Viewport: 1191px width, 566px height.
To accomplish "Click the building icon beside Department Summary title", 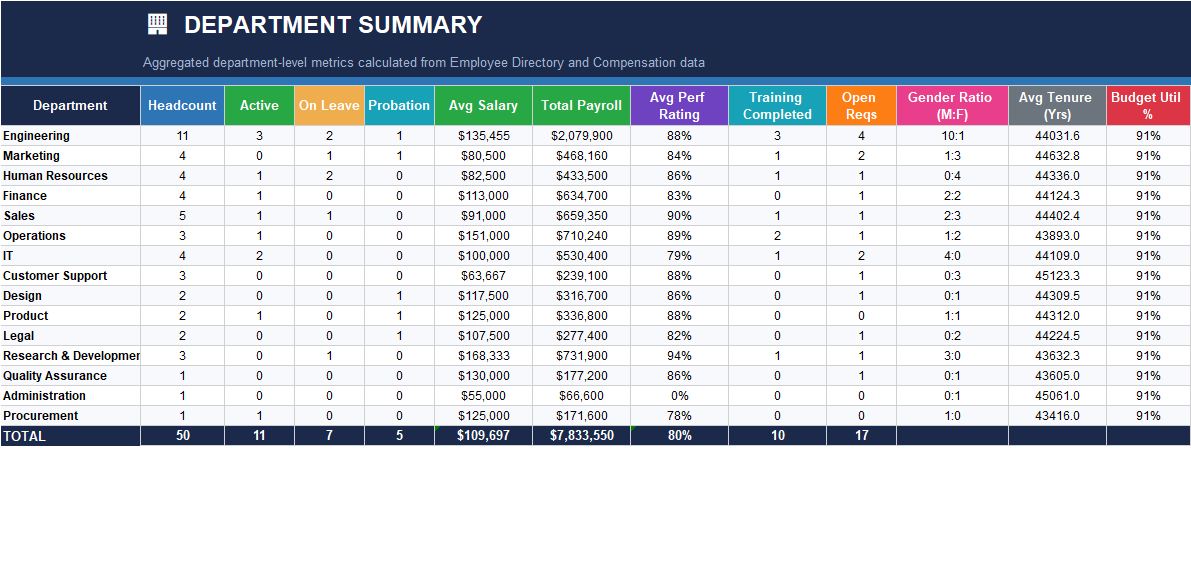I will pos(157,24).
